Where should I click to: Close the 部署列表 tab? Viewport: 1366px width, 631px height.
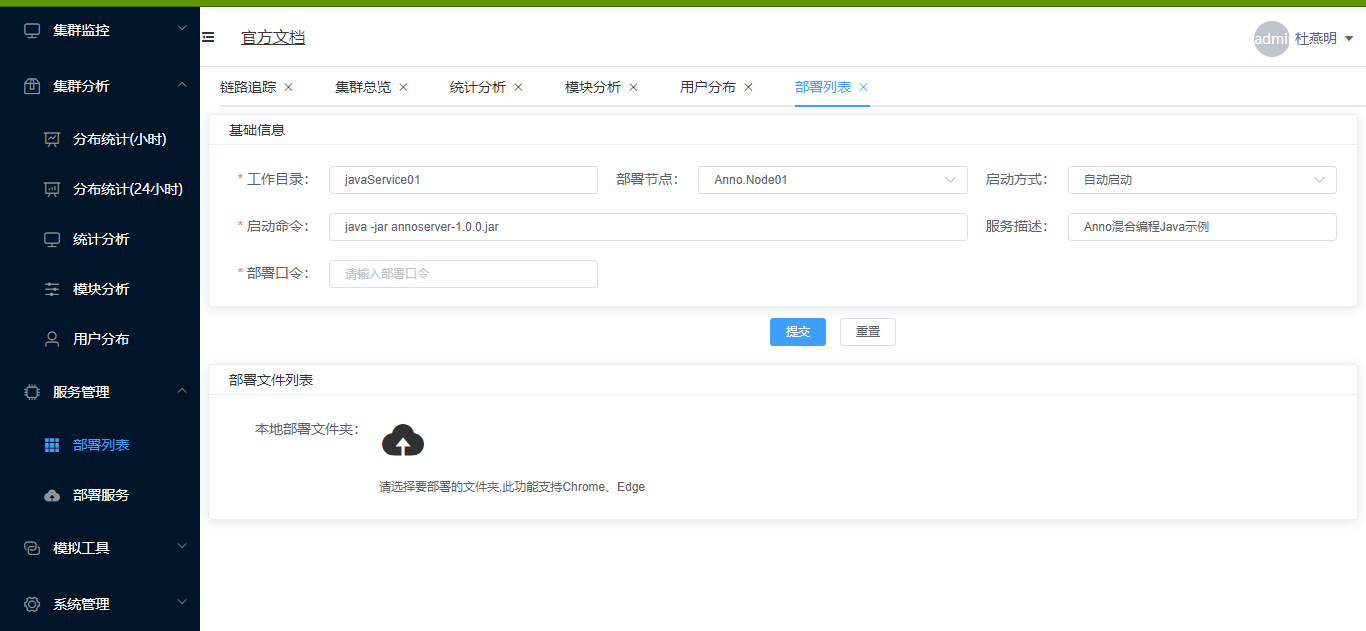tap(863, 87)
